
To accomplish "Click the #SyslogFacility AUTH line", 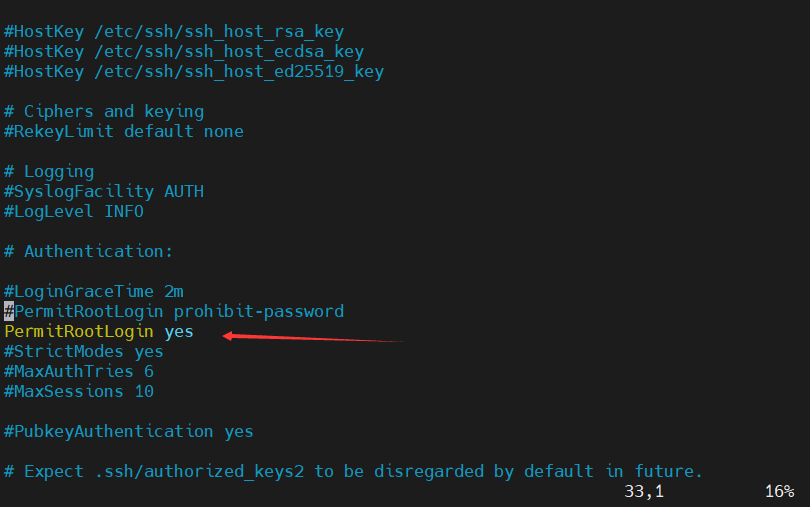I will point(104,191).
